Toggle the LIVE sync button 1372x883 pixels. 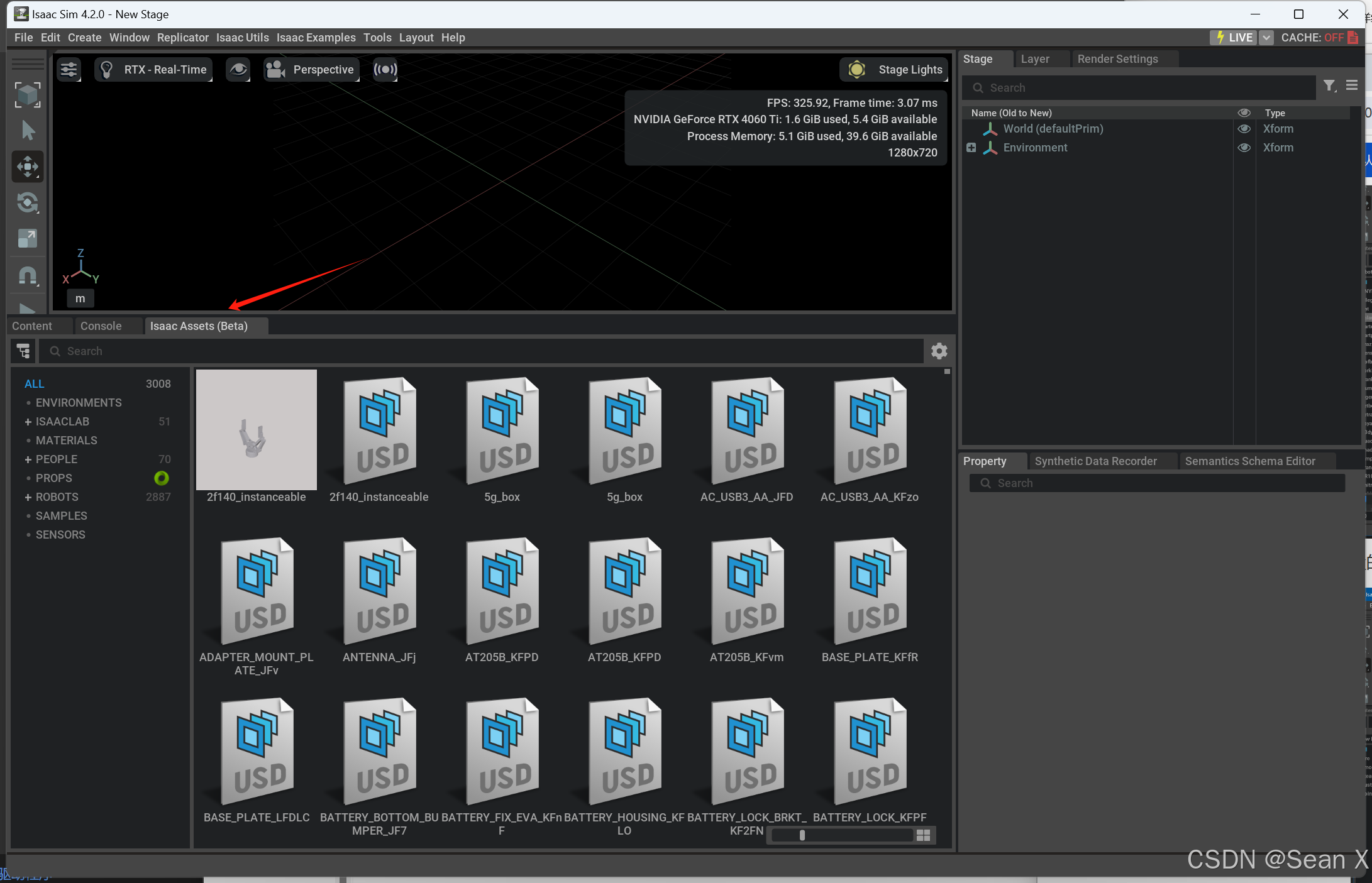coord(1234,38)
